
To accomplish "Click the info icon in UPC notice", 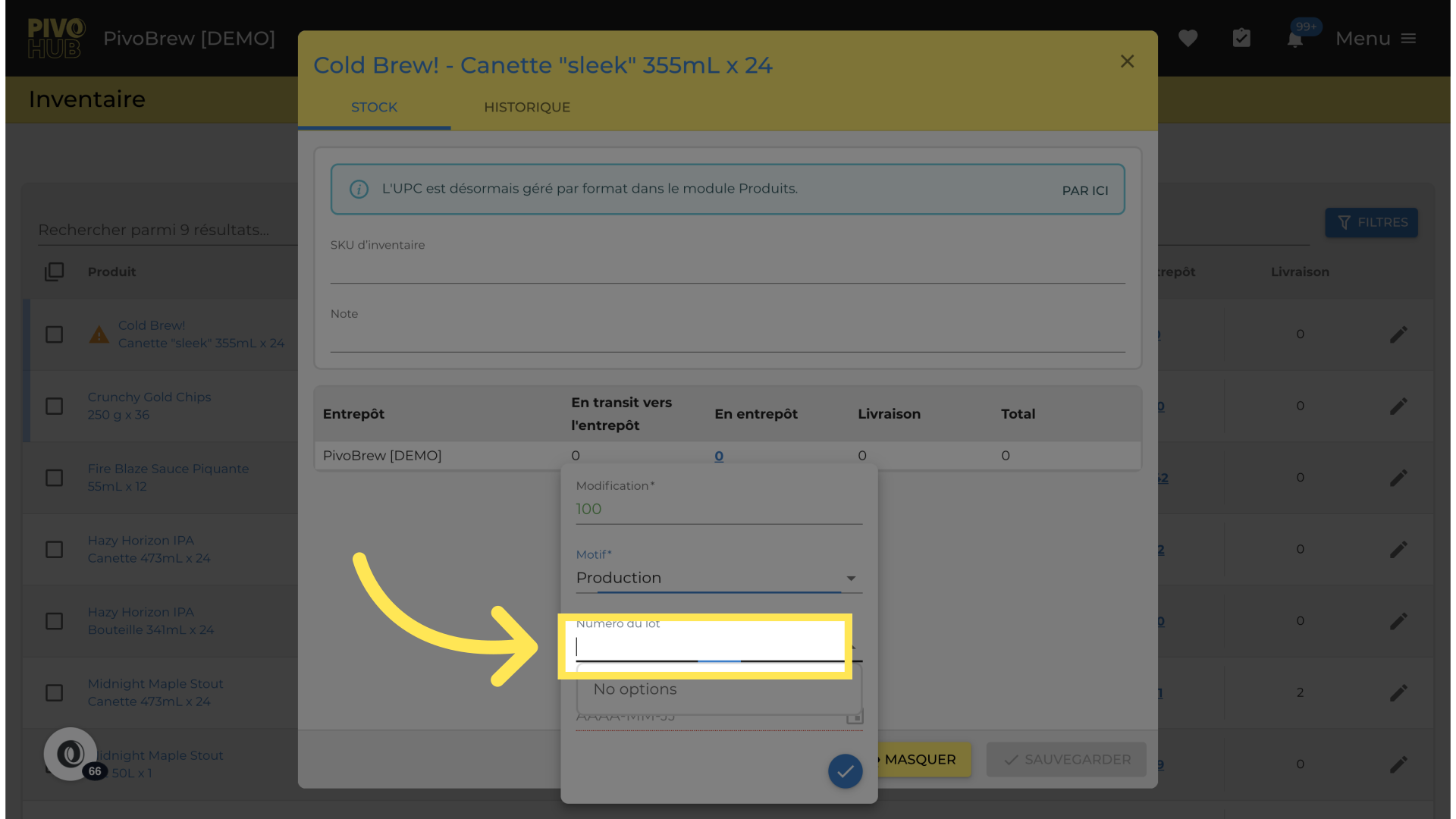I will (x=359, y=189).
